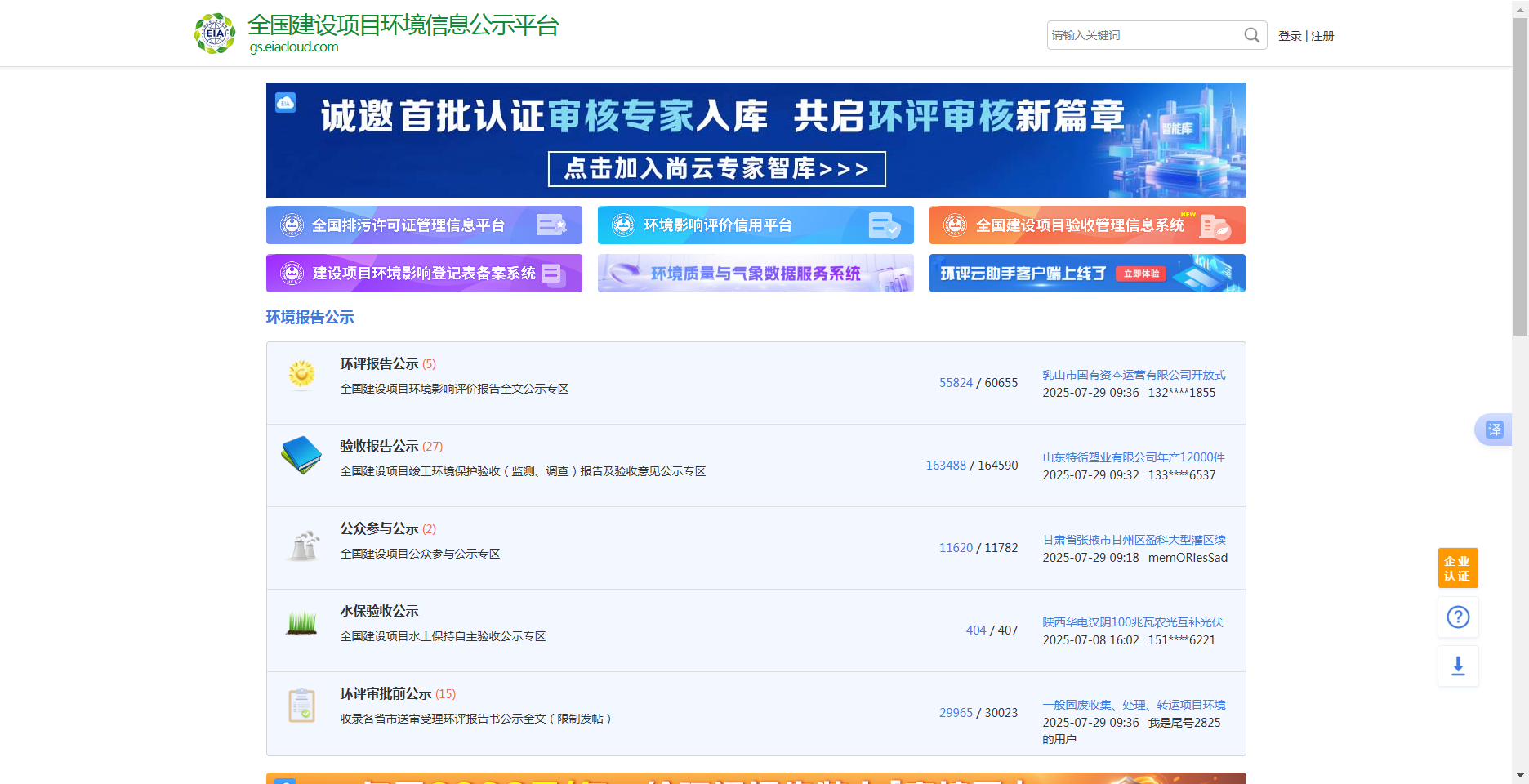Viewport: 1529px width, 784px height.
Task: Click the grass icon beside 水保验收公示
Action: click(302, 623)
